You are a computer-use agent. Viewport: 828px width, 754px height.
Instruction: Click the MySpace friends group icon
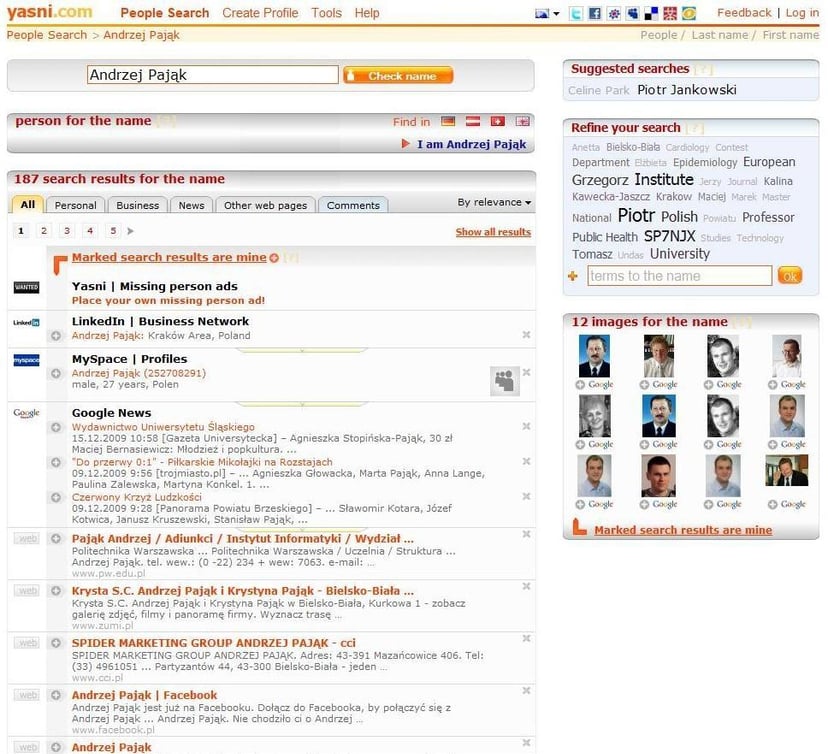tap(504, 380)
